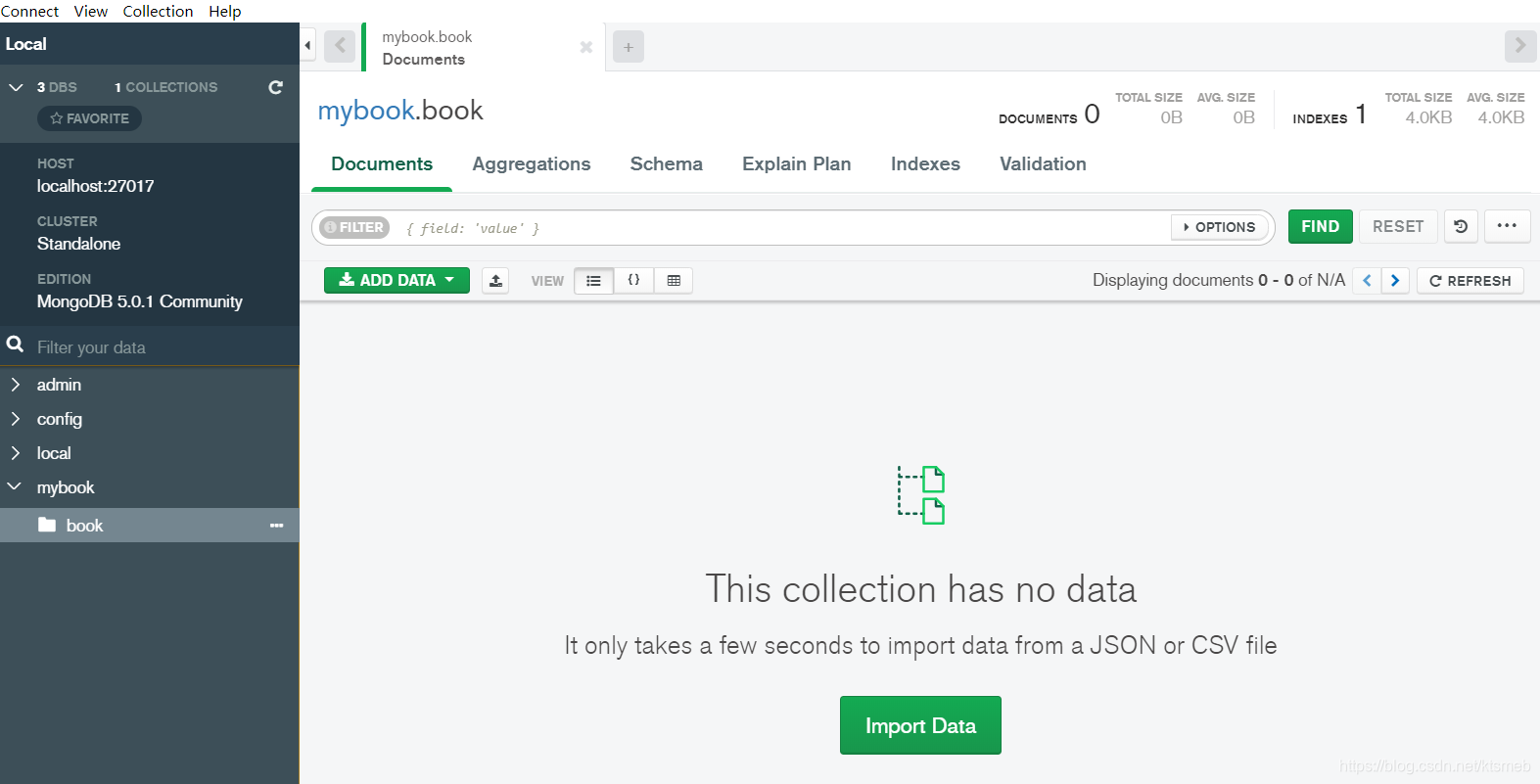Switch to the Indexes tab

click(925, 164)
